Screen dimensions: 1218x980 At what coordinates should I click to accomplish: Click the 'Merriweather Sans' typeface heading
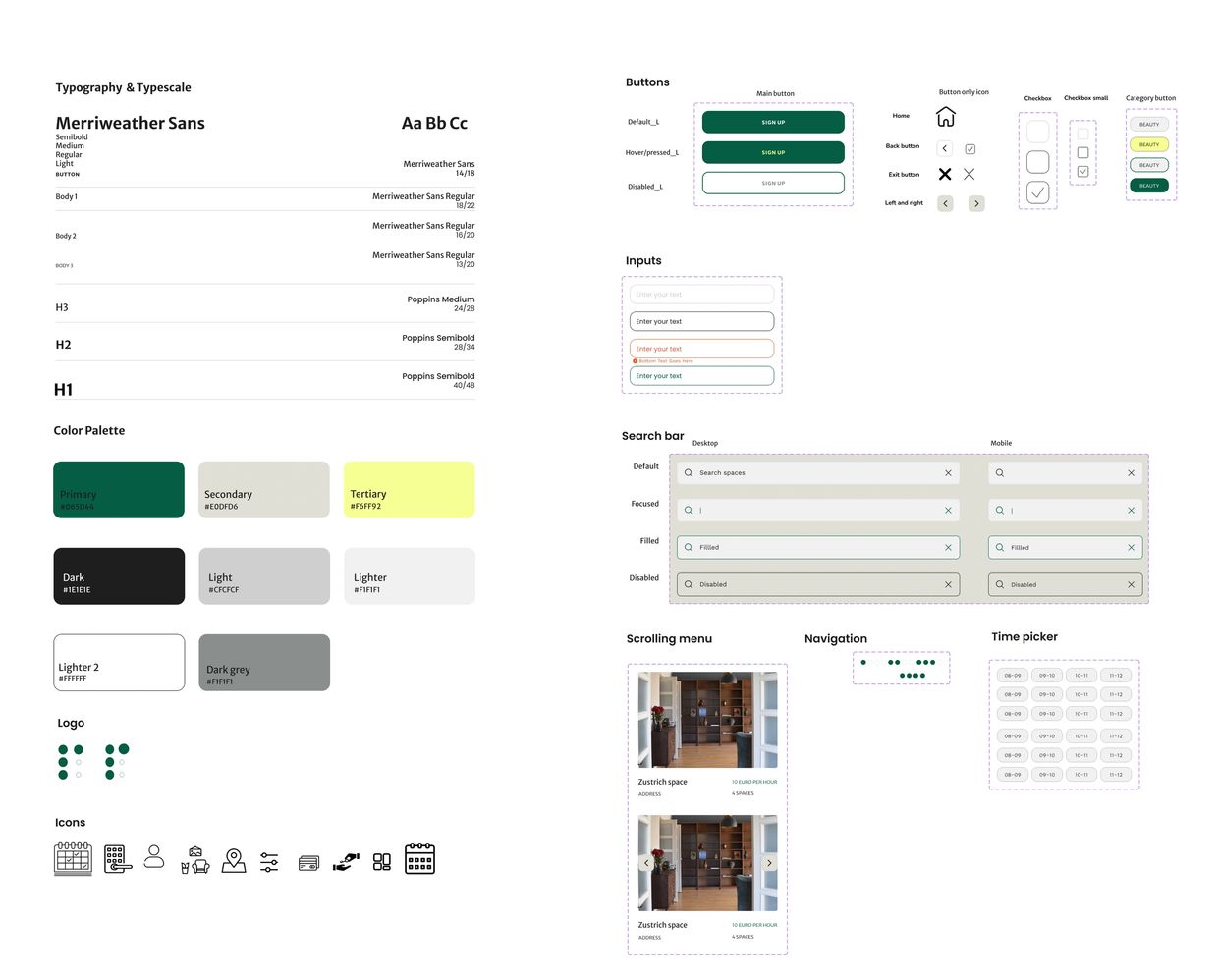tap(131, 124)
